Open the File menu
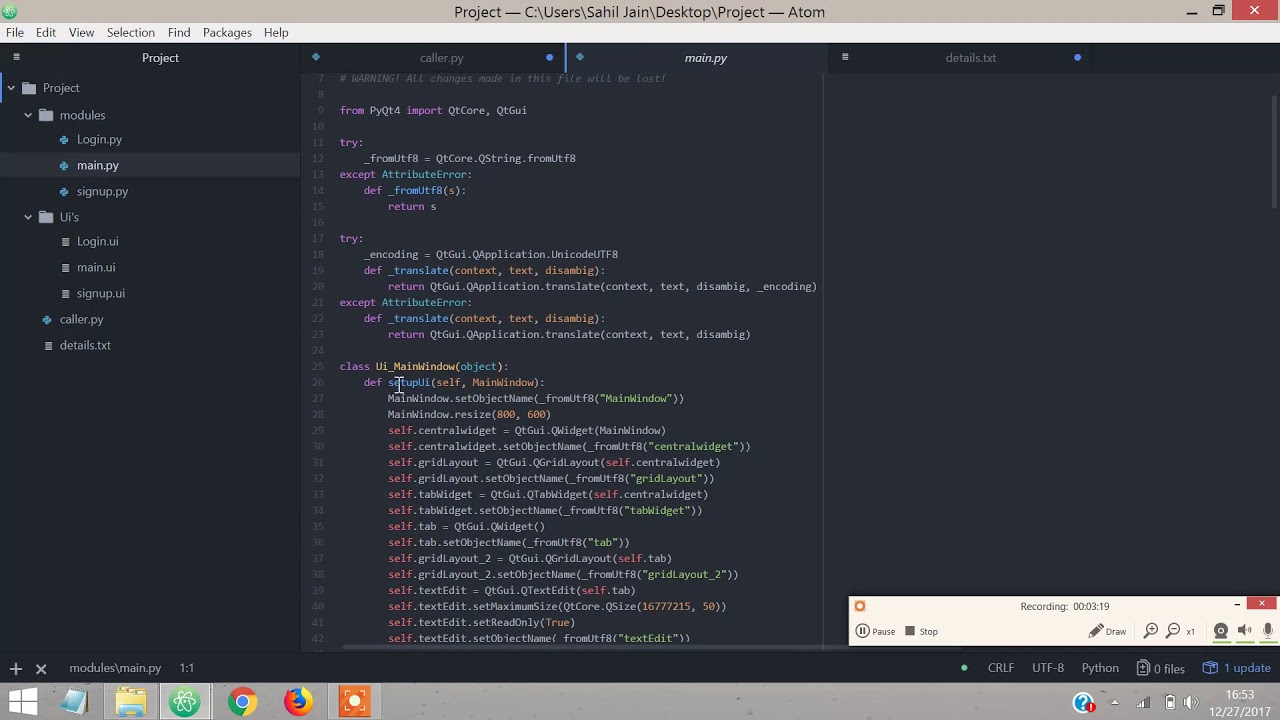 15,32
